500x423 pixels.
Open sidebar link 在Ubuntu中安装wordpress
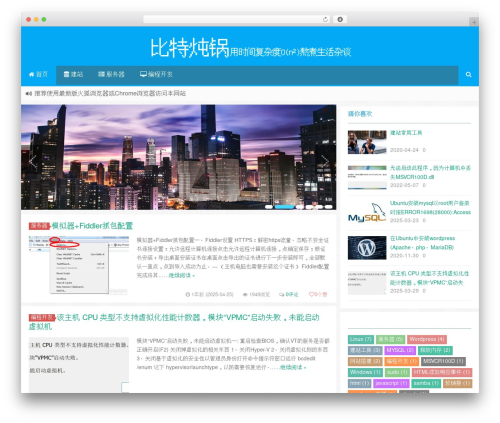click(422, 243)
